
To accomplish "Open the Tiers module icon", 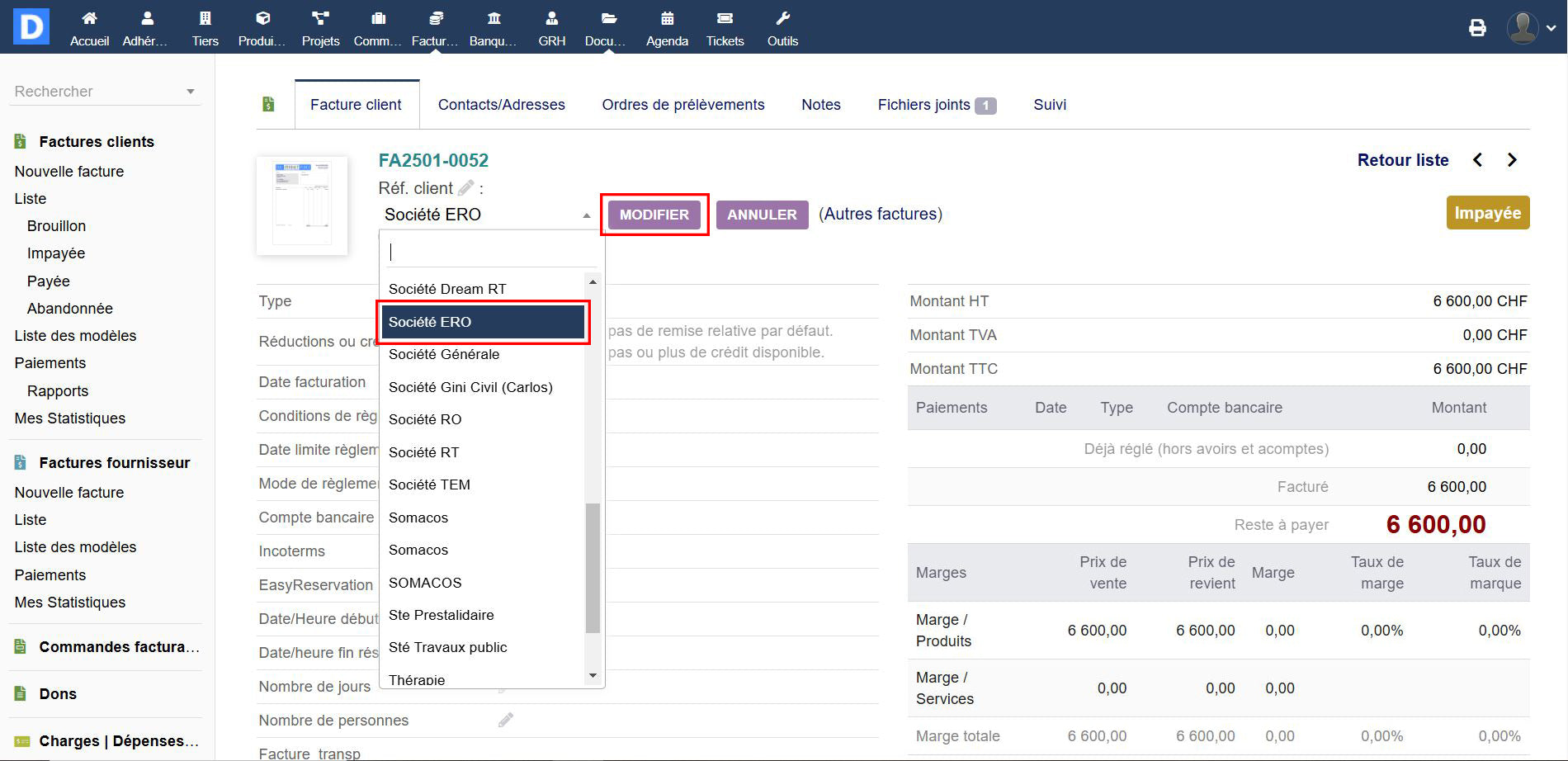I will click(x=205, y=19).
